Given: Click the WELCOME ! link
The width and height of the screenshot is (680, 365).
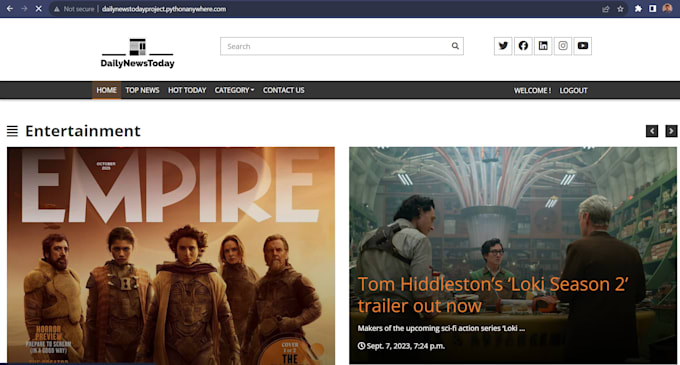Looking at the screenshot, I should pos(533,91).
